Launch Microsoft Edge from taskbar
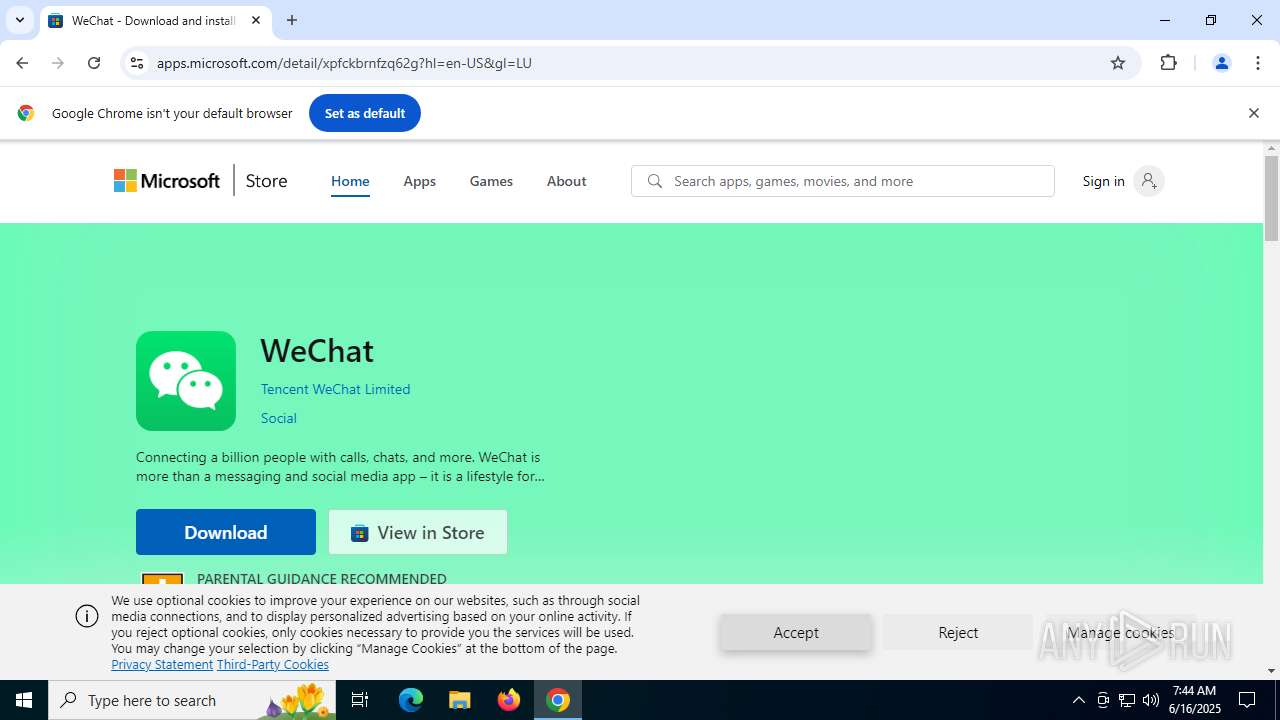This screenshot has height=720, width=1280. tap(411, 700)
